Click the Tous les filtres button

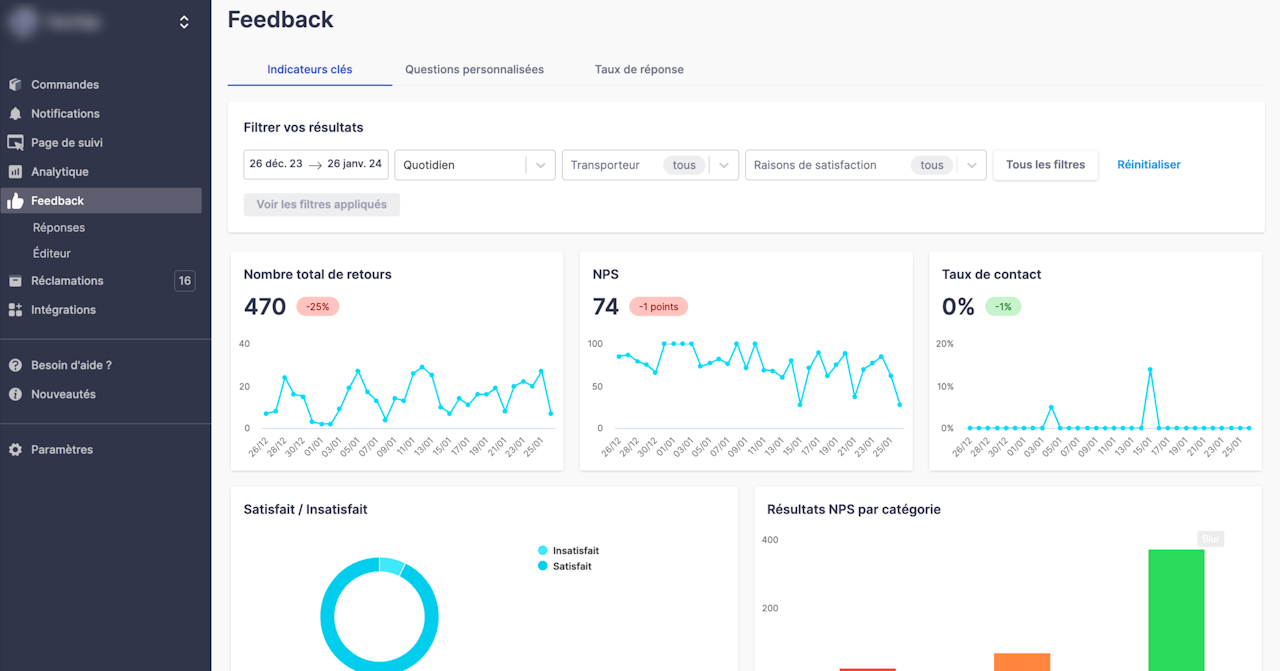[1045, 165]
